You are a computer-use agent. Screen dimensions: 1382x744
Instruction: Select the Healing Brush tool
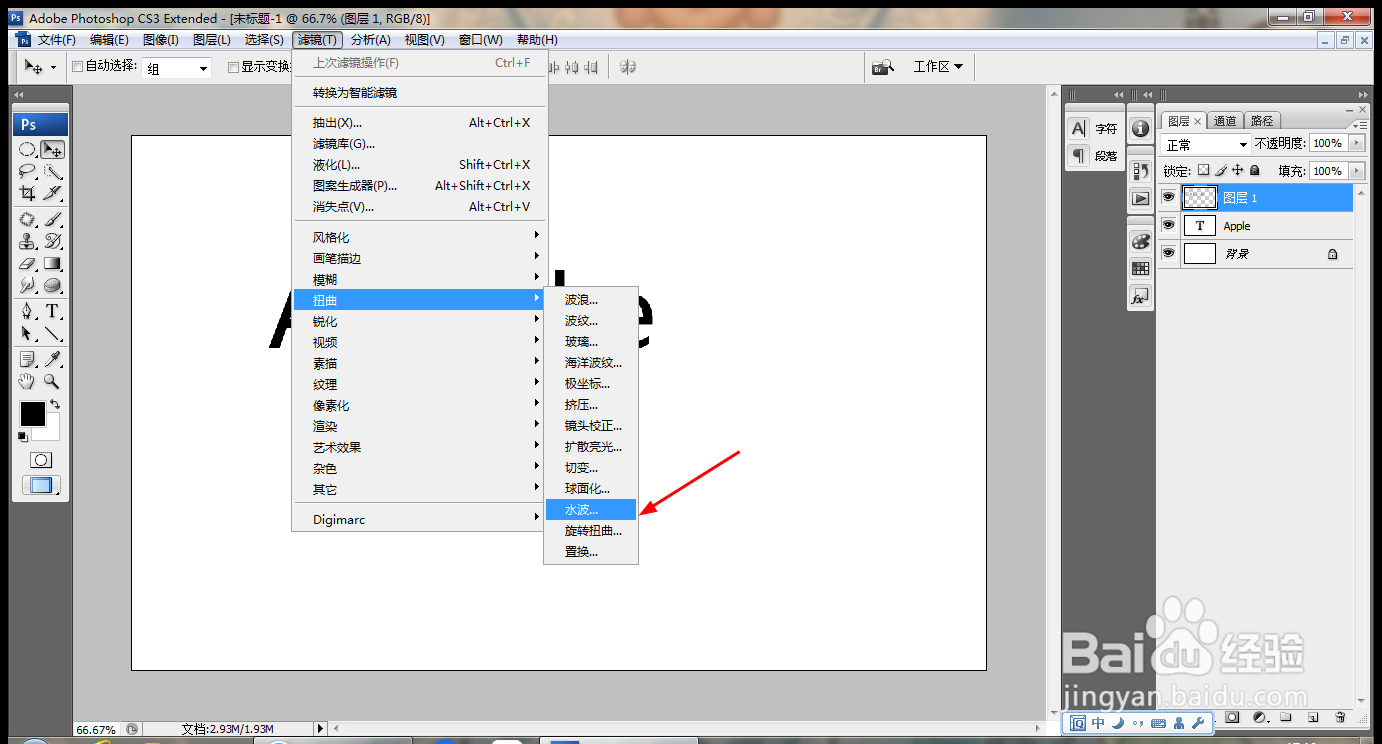click(x=28, y=219)
